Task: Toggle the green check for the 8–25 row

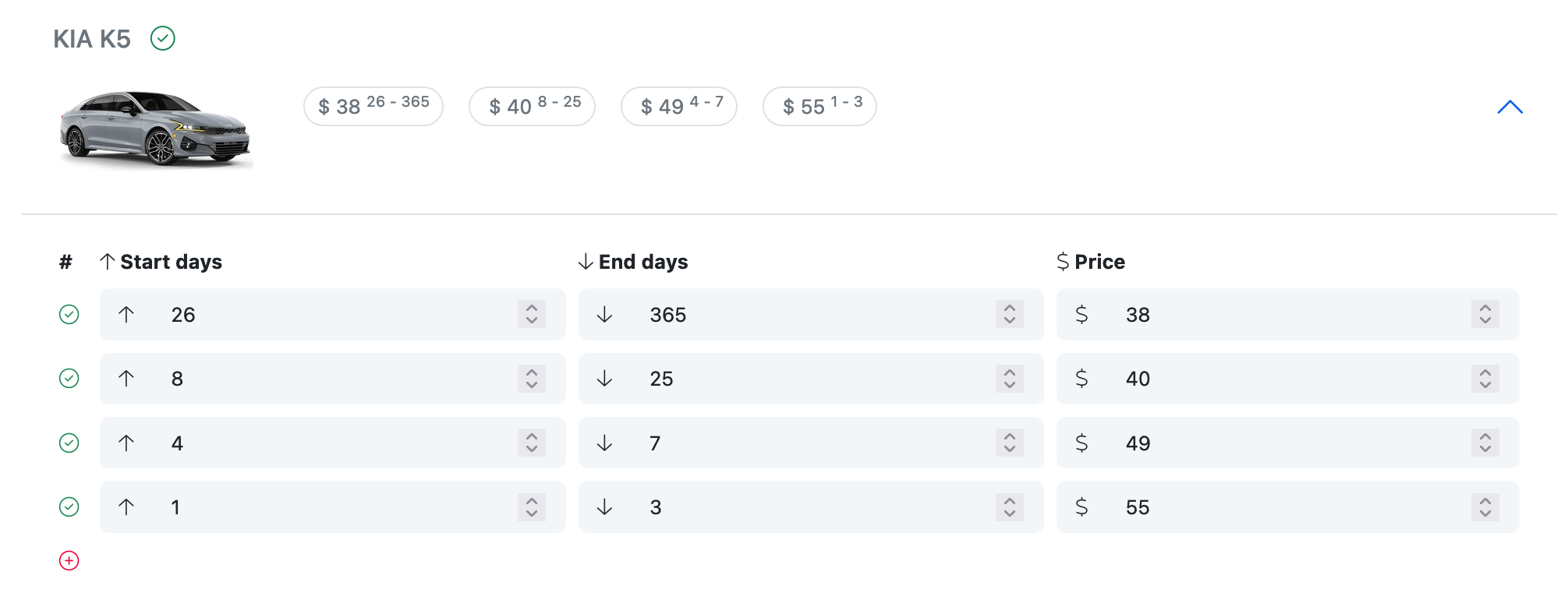Action: [x=69, y=379]
